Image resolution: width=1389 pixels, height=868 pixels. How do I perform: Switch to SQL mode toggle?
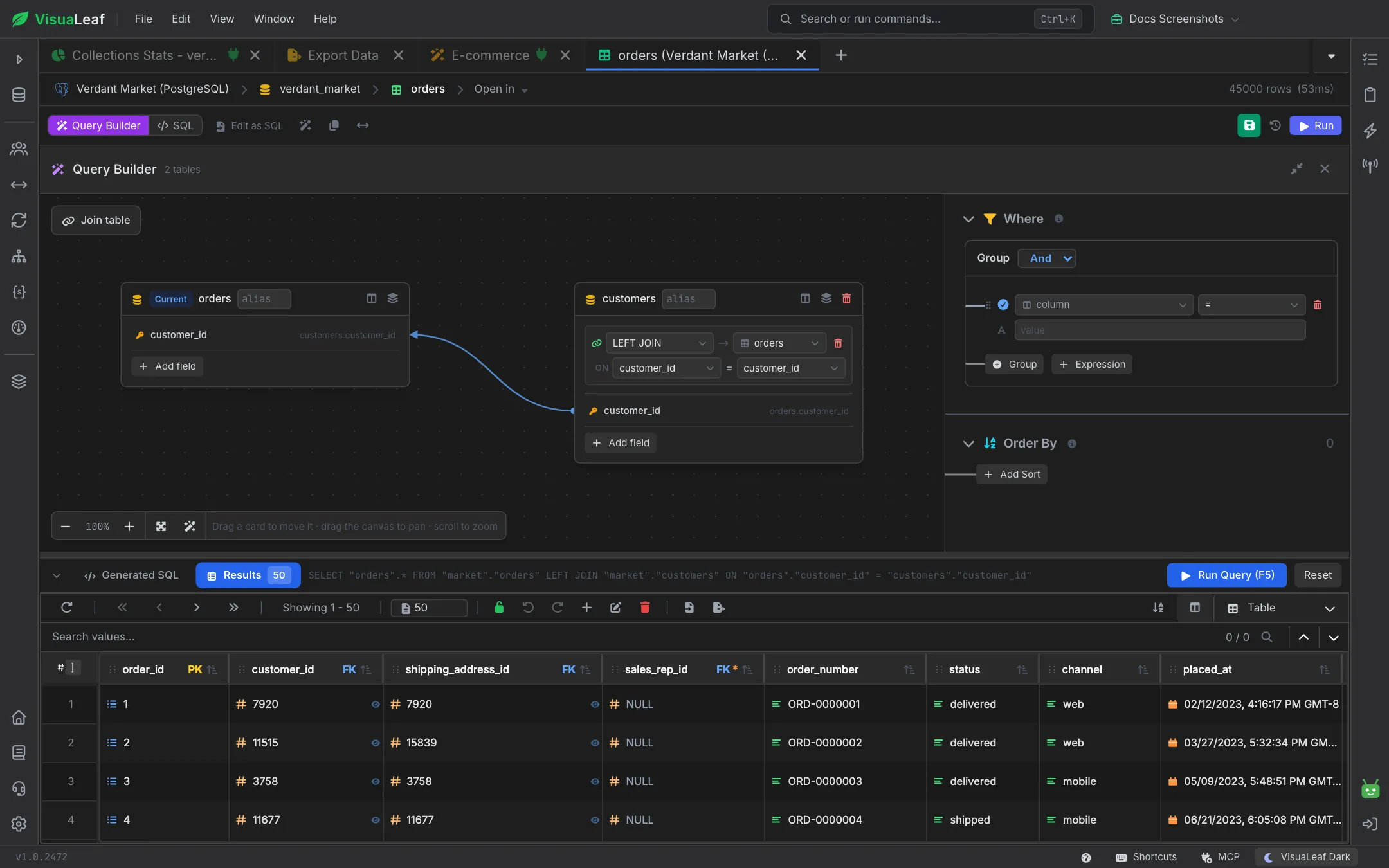[176, 125]
